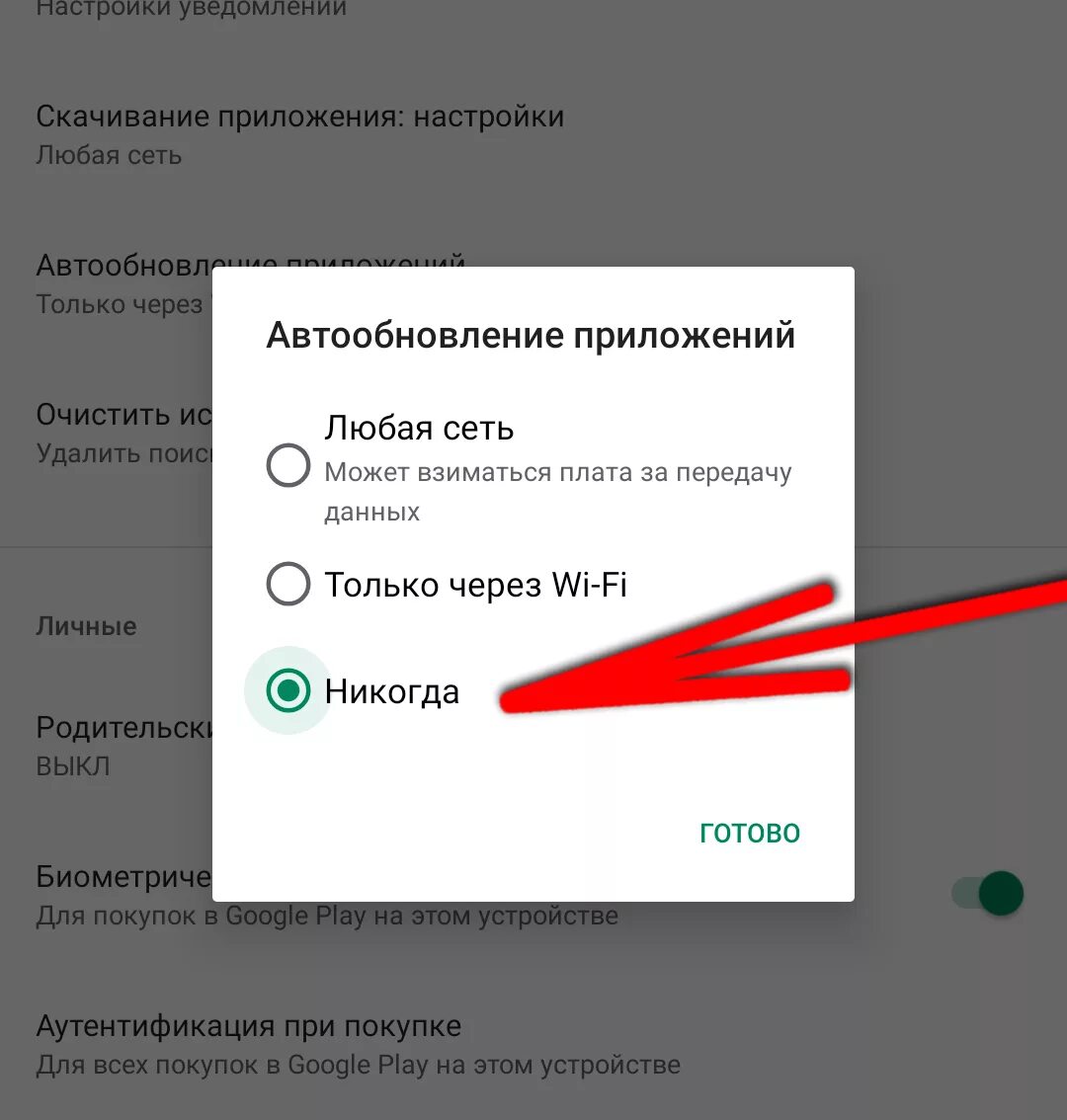Click the Никогда option label
Viewport: 1067px width, 1120px height.
tap(391, 691)
